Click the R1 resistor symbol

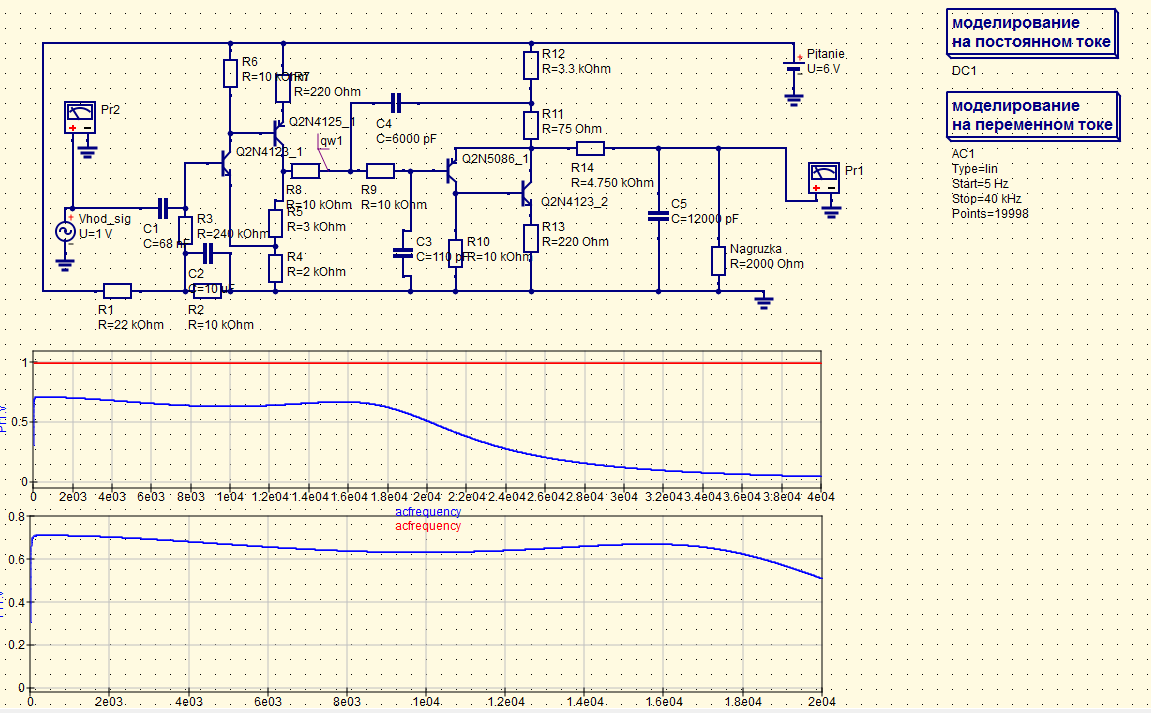click(117, 291)
